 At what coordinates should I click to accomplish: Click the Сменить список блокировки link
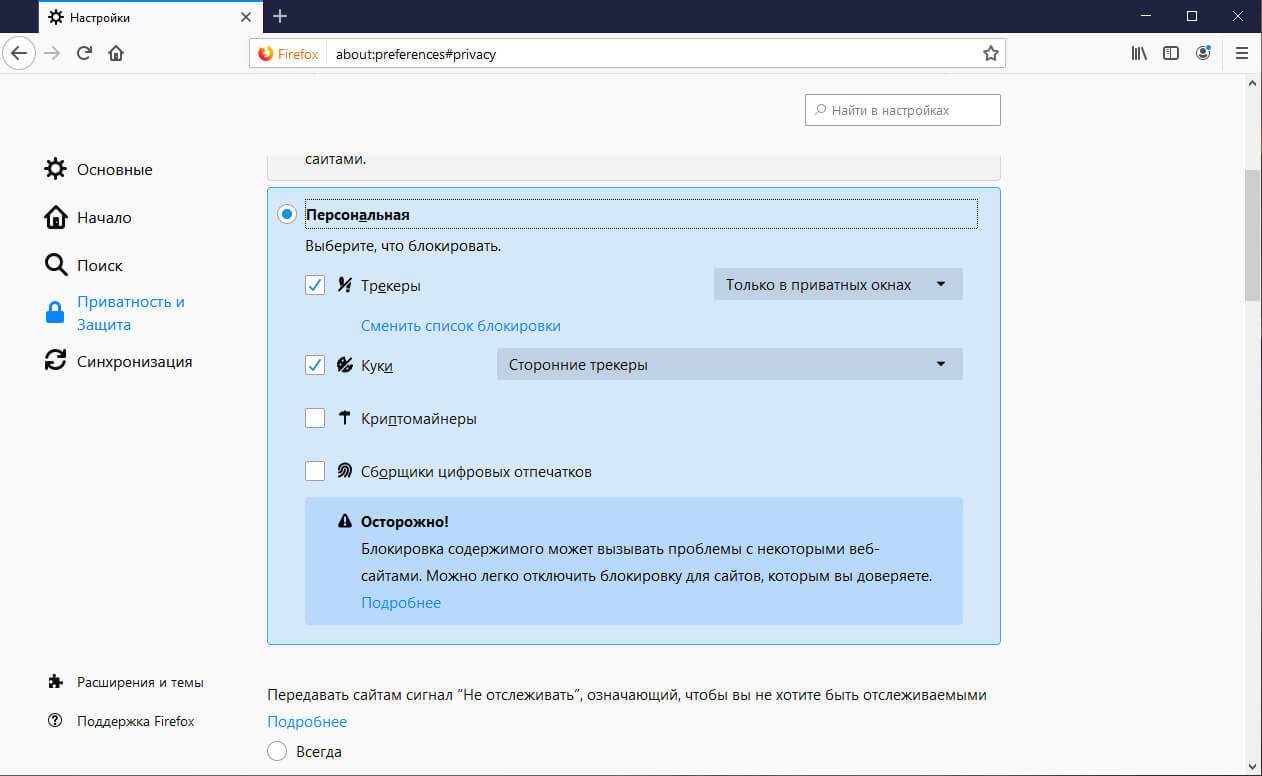click(x=460, y=326)
